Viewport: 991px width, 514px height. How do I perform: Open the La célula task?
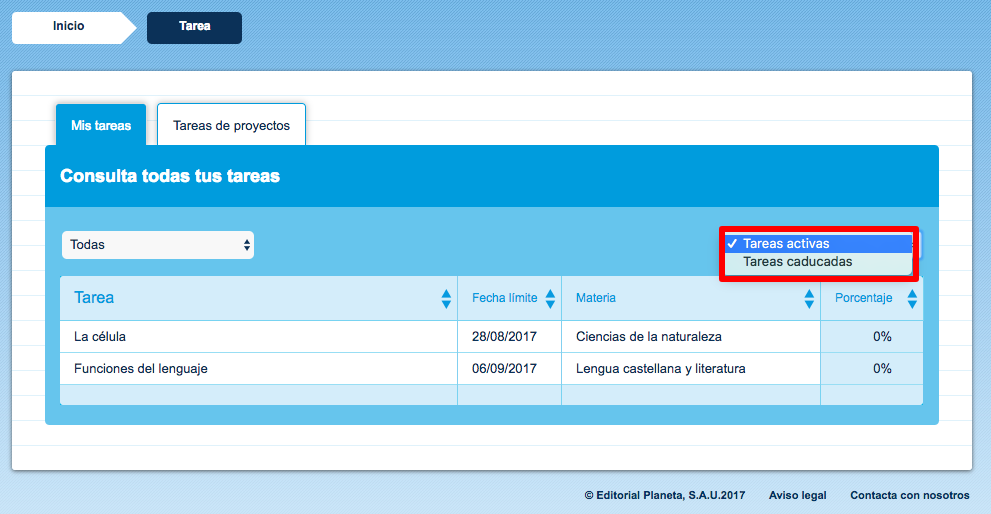click(x=100, y=337)
